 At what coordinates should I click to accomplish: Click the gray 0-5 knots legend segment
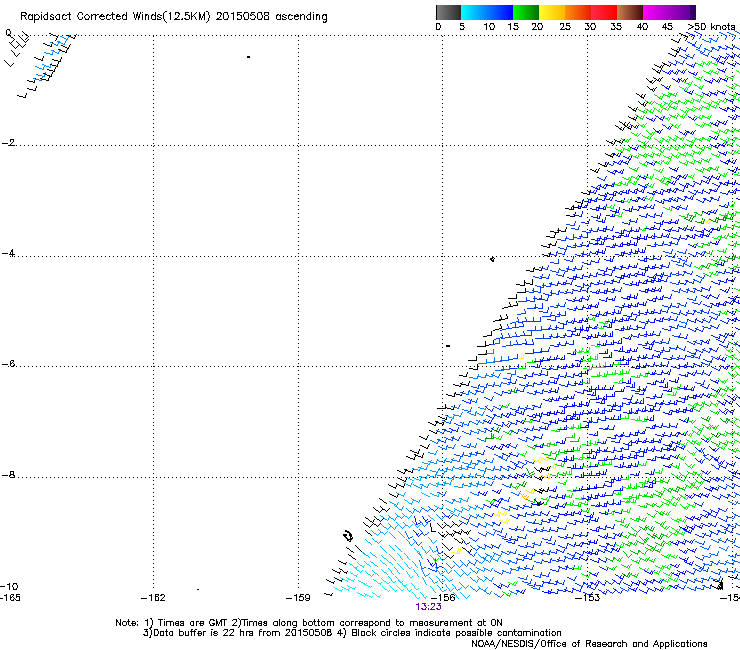[448, 12]
